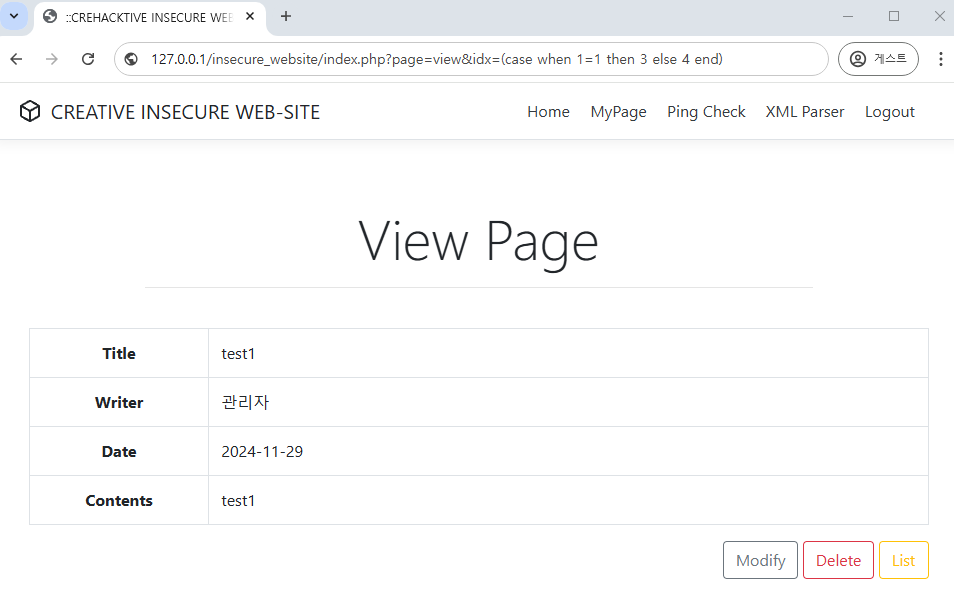The height and width of the screenshot is (595, 954).
Task: Select the Title value test1
Action: pos(238,353)
